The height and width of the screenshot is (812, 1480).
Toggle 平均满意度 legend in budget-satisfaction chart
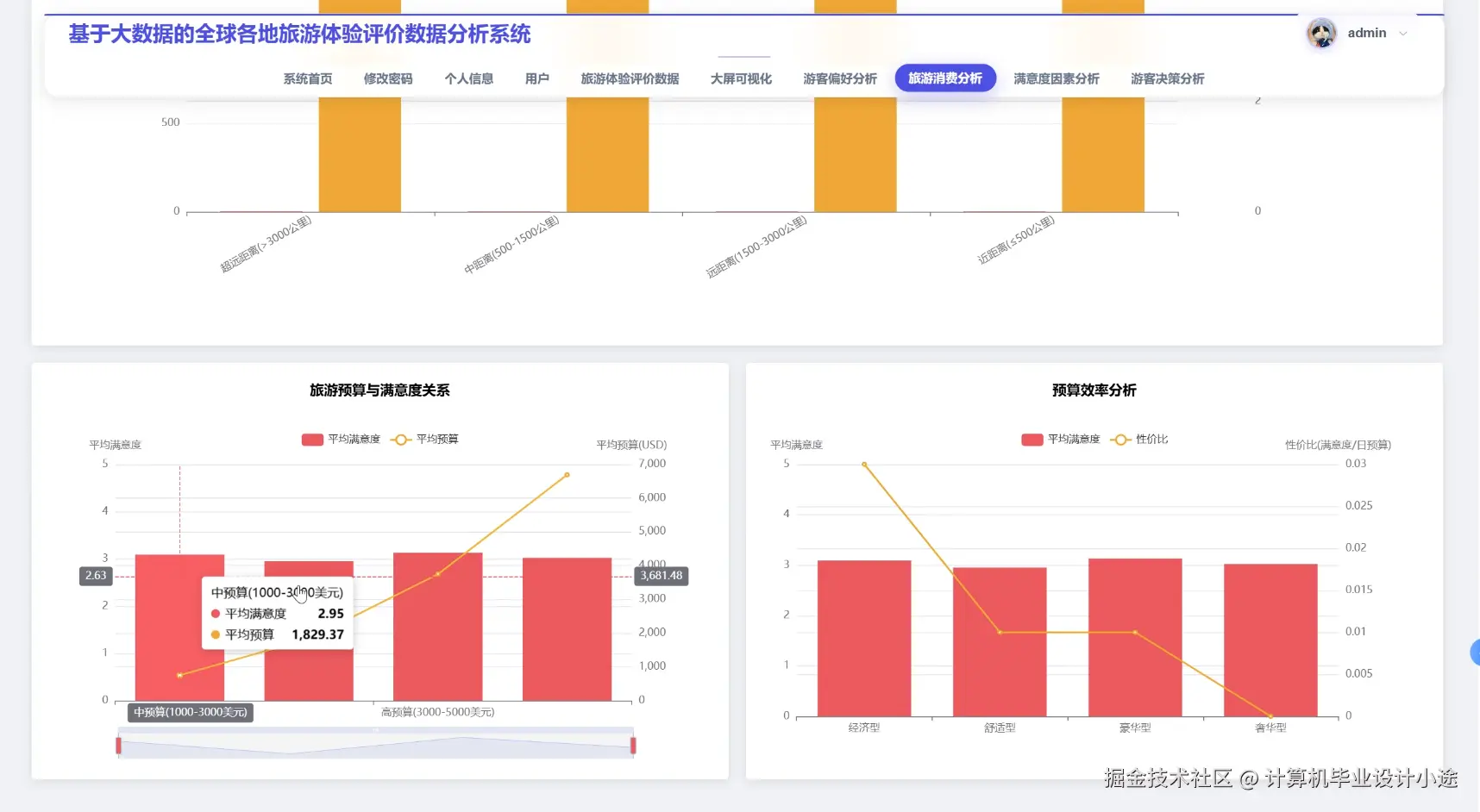341,440
